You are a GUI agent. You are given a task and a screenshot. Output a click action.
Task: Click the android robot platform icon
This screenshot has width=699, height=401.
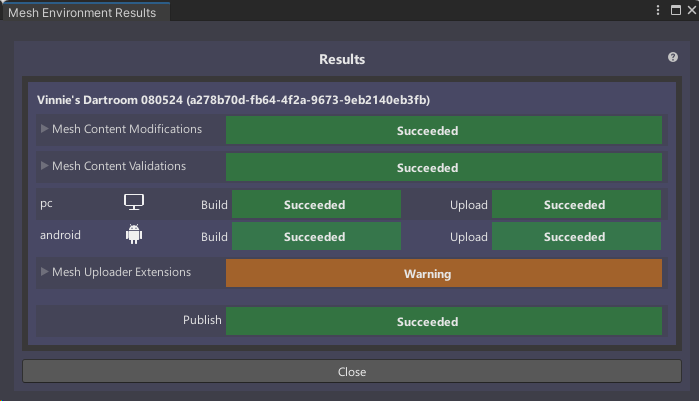click(134, 234)
